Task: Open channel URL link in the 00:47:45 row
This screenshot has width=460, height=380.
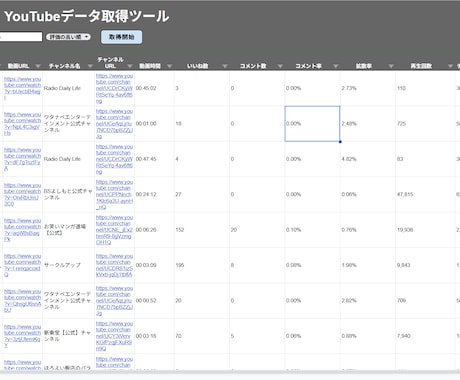Action: pos(114,159)
